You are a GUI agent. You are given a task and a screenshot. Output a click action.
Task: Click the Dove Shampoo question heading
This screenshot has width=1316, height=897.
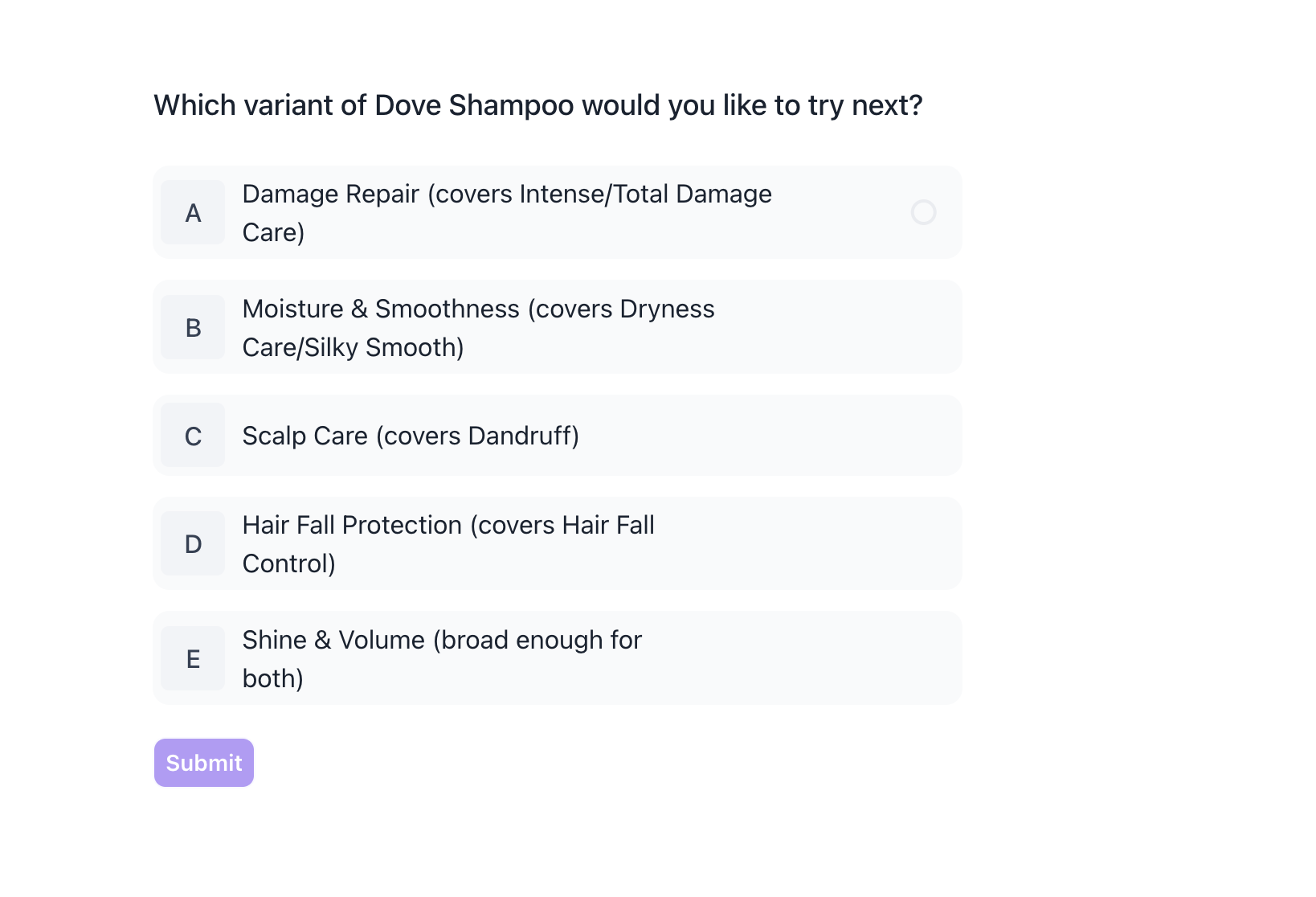coord(538,105)
